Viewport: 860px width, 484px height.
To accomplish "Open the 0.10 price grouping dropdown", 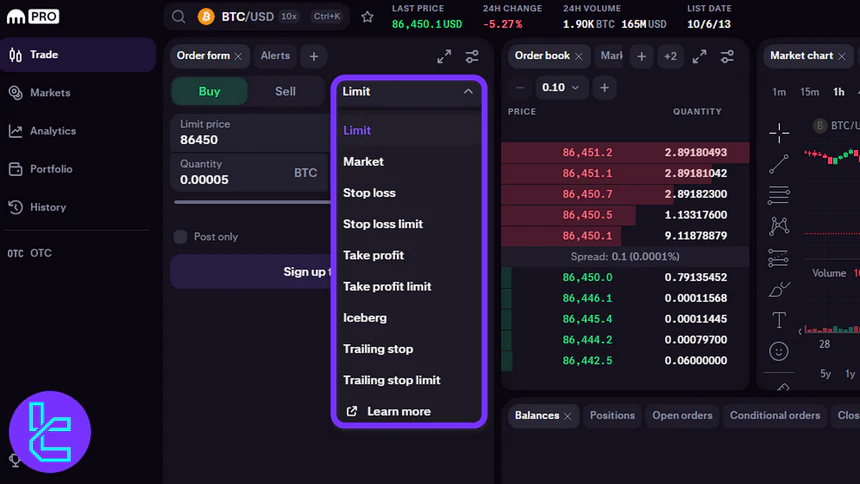I will pos(560,88).
